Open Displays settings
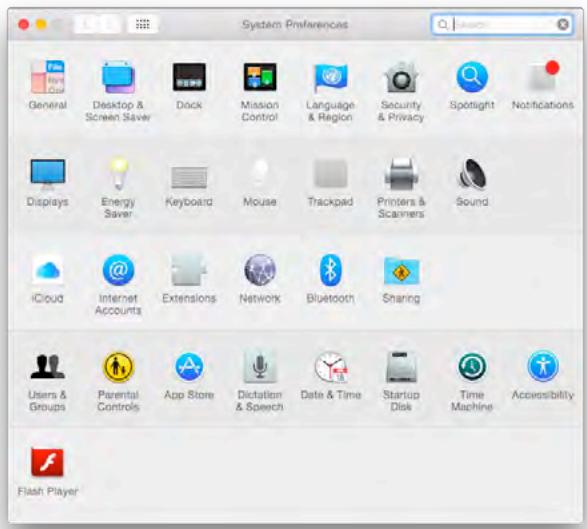The width and height of the screenshot is (587, 529). [x=48, y=174]
